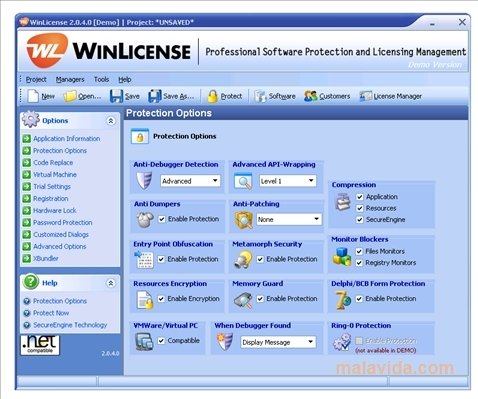The height and width of the screenshot is (399, 478).
Task: Click the .NET compatible logo
Action: (x=40, y=345)
